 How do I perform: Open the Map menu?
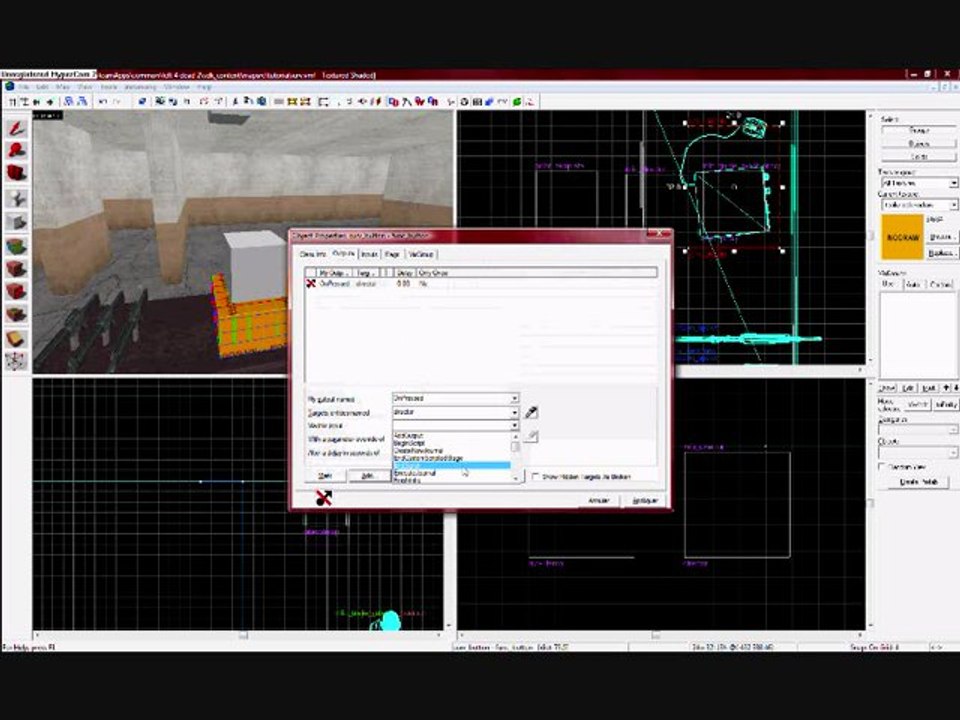(x=63, y=88)
